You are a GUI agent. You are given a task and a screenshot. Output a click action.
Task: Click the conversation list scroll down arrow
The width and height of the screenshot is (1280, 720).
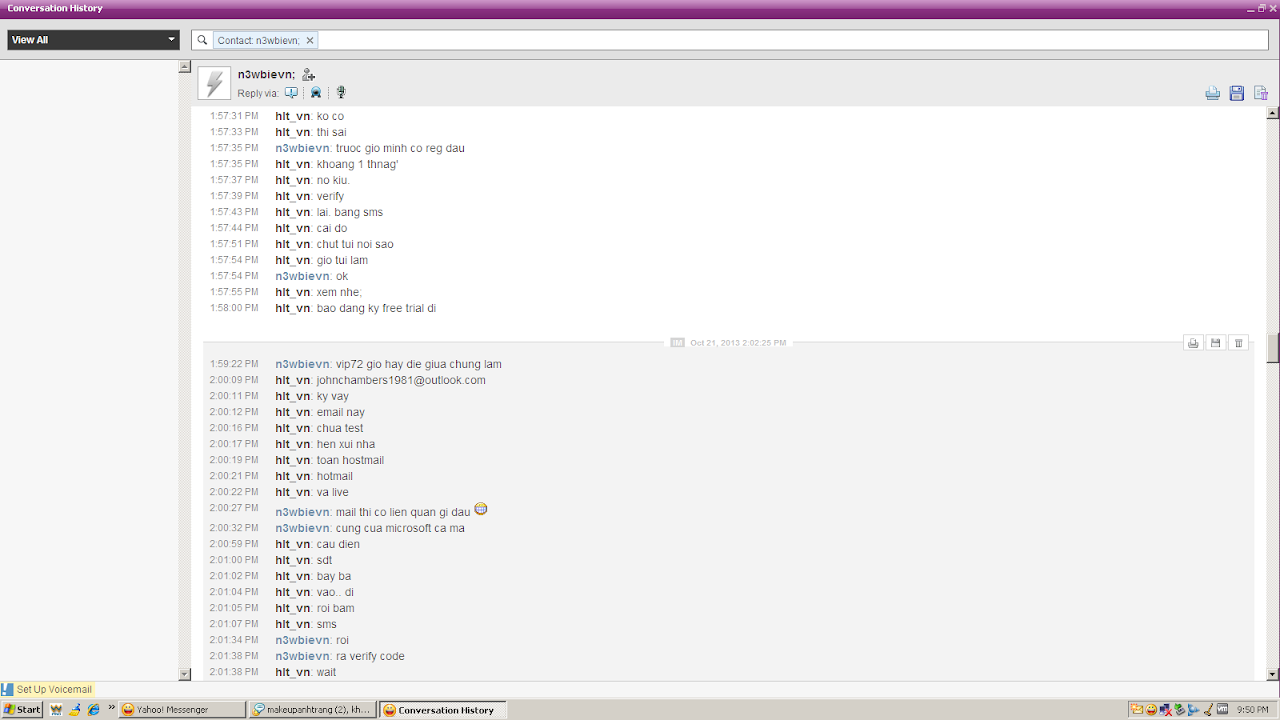click(184, 675)
